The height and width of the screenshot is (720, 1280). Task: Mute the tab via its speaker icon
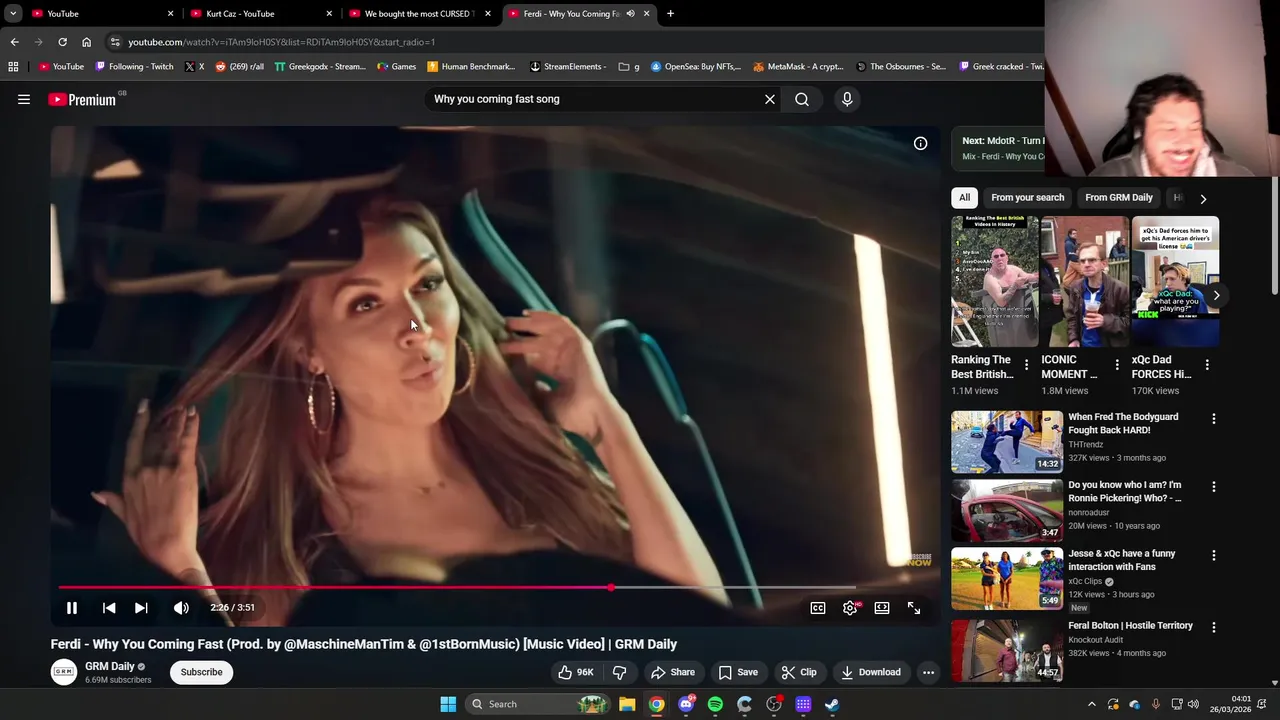[x=630, y=14]
